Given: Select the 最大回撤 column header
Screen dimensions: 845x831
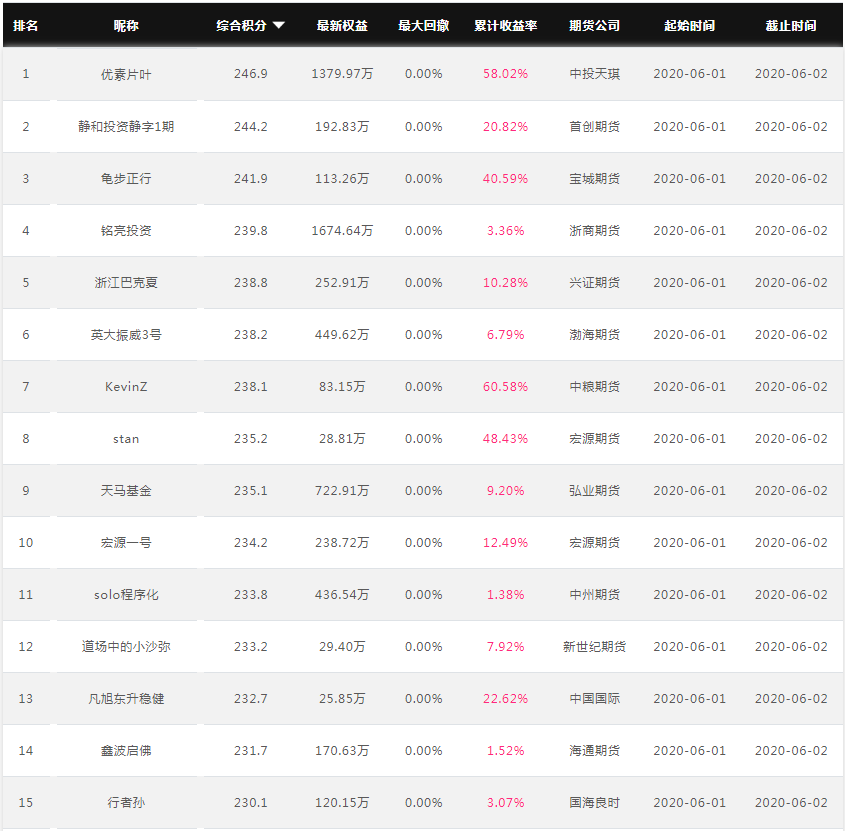Looking at the screenshot, I should (x=424, y=25).
